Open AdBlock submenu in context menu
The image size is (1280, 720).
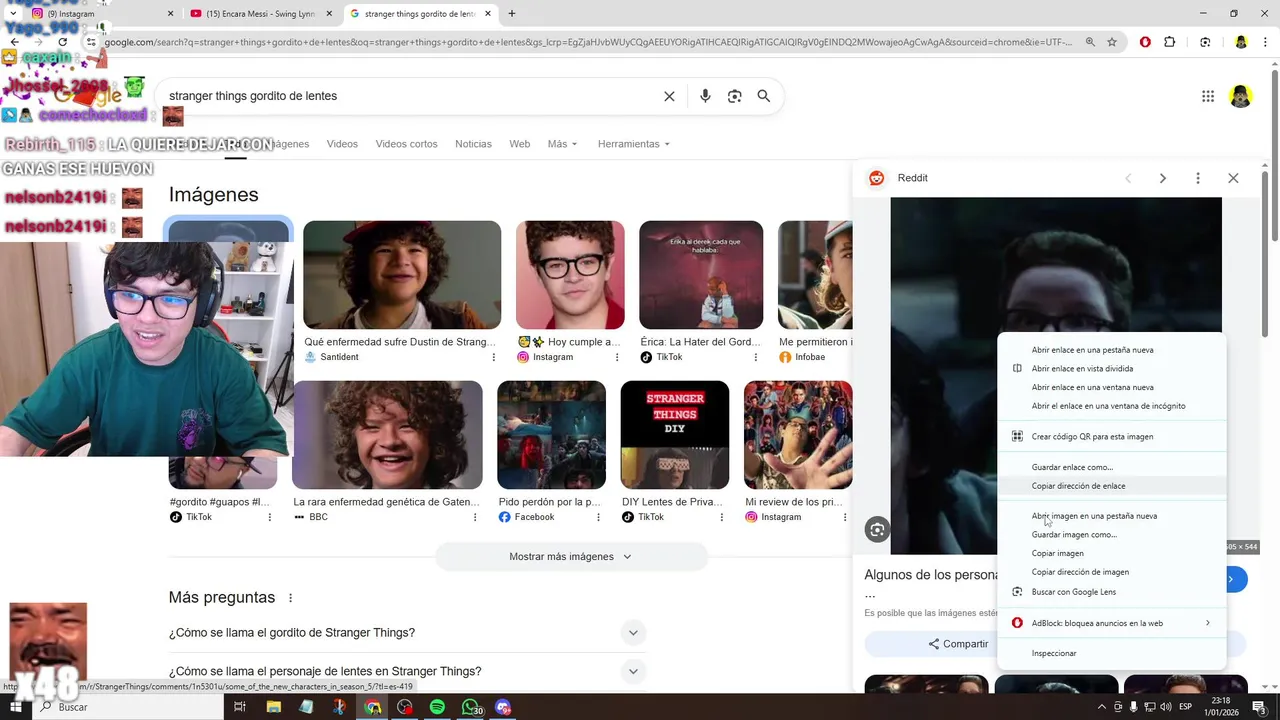tap(1111, 623)
